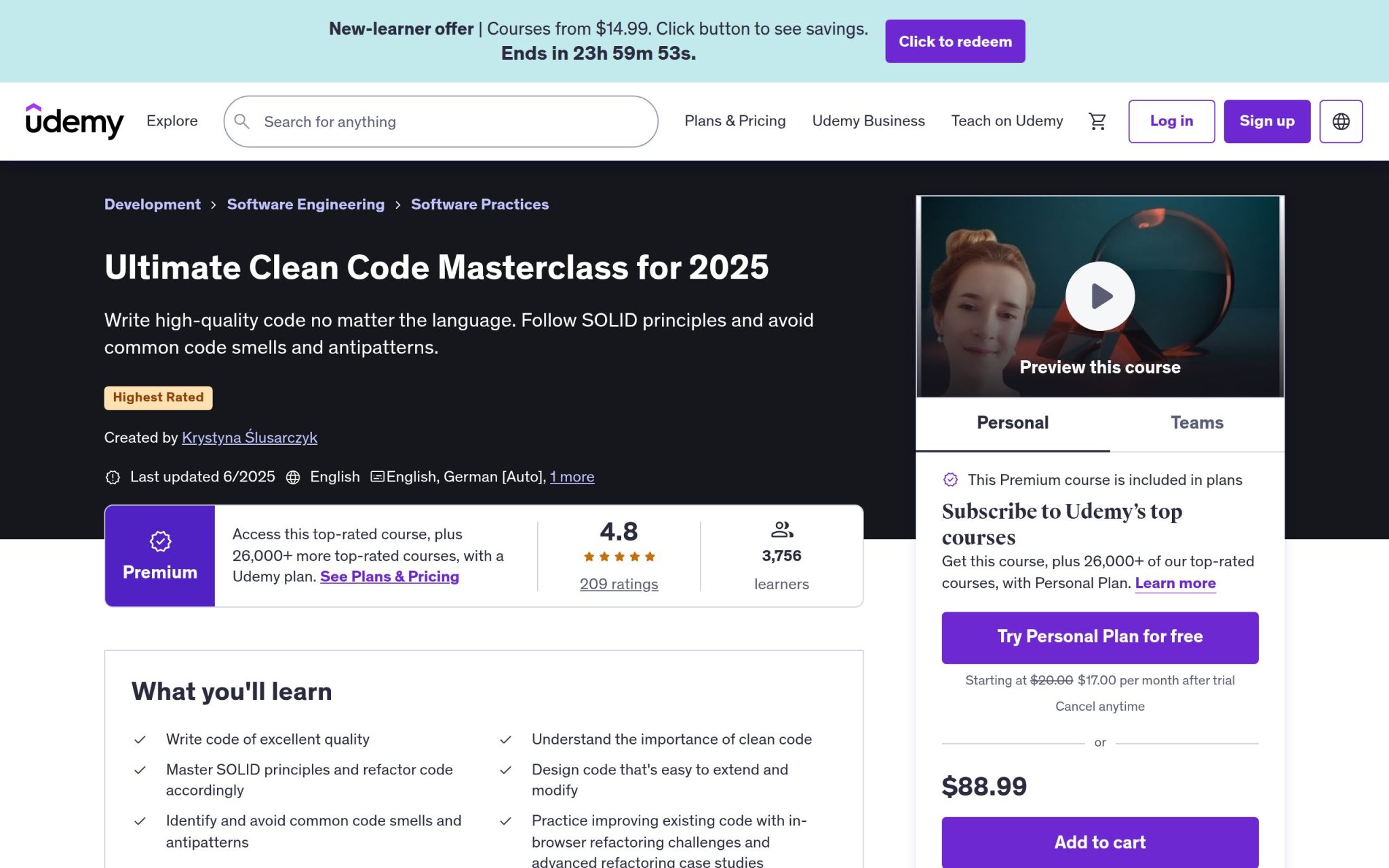
Task: Click the Master SOLID principles item checkmark
Action: click(140, 770)
